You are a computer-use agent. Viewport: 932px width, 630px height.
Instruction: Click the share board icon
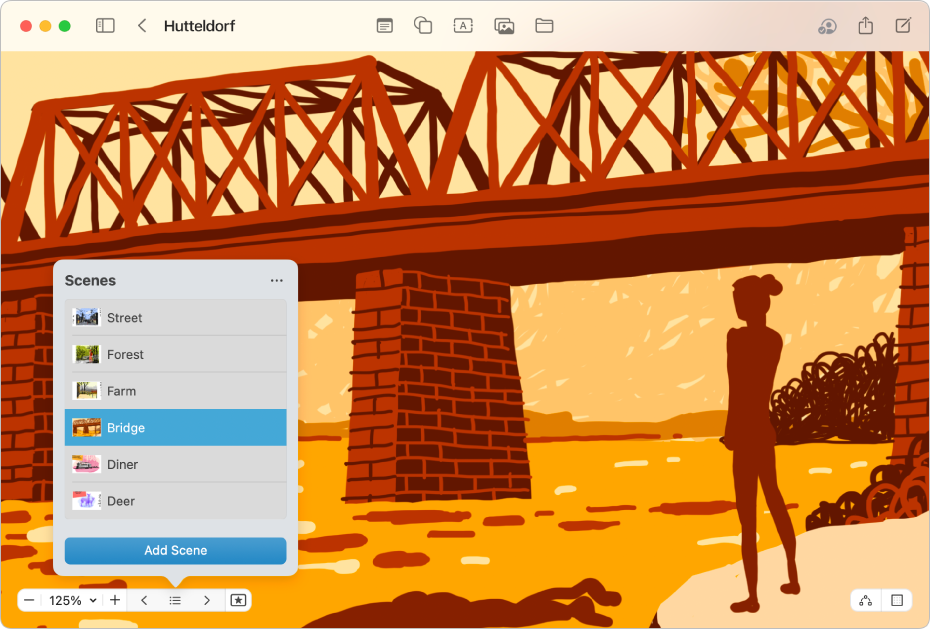click(x=866, y=26)
